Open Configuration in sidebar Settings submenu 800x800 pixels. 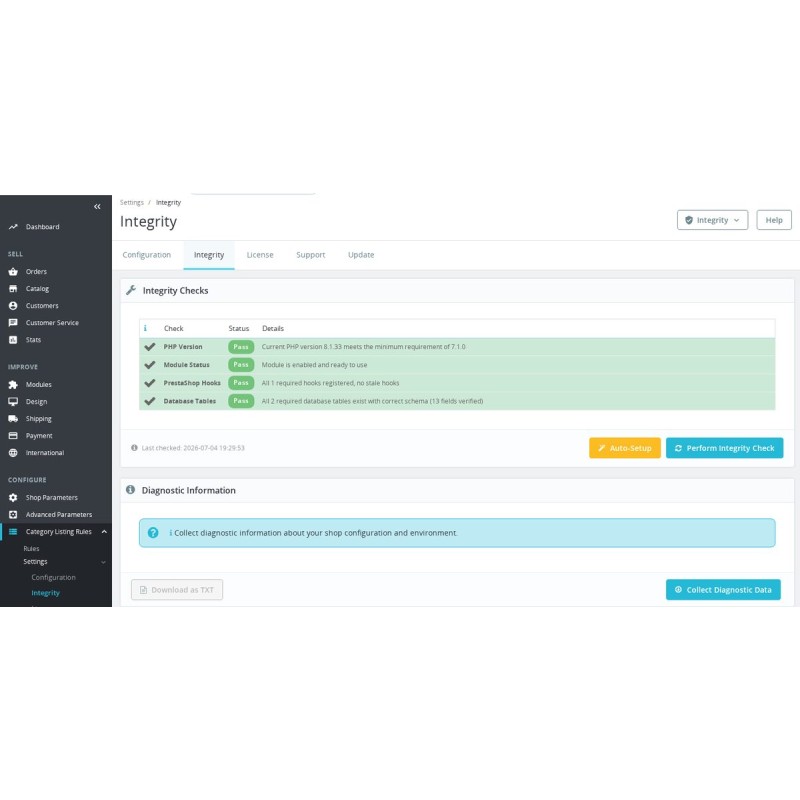(x=54, y=578)
